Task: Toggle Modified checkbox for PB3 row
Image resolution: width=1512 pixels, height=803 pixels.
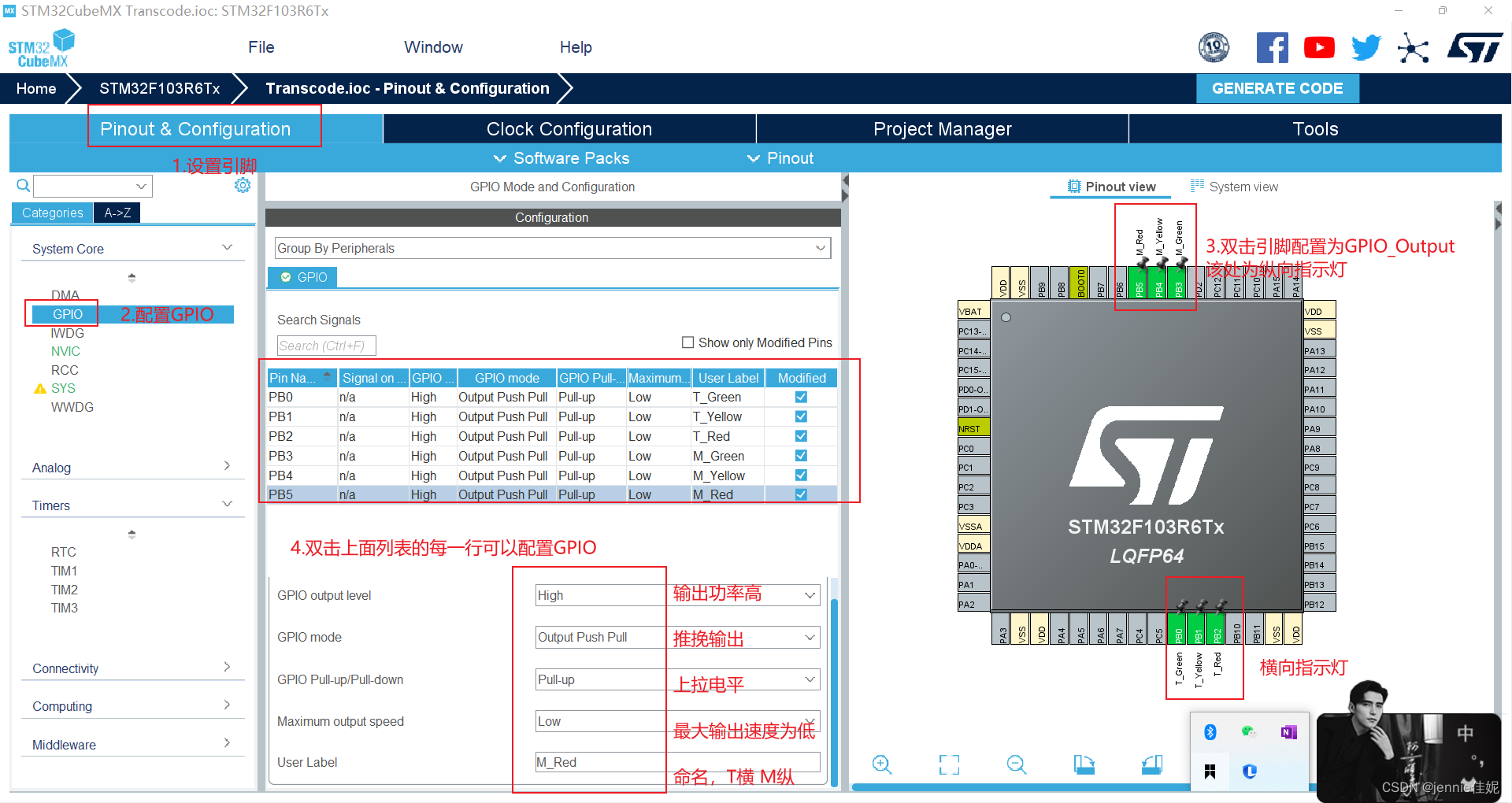Action: click(x=801, y=456)
